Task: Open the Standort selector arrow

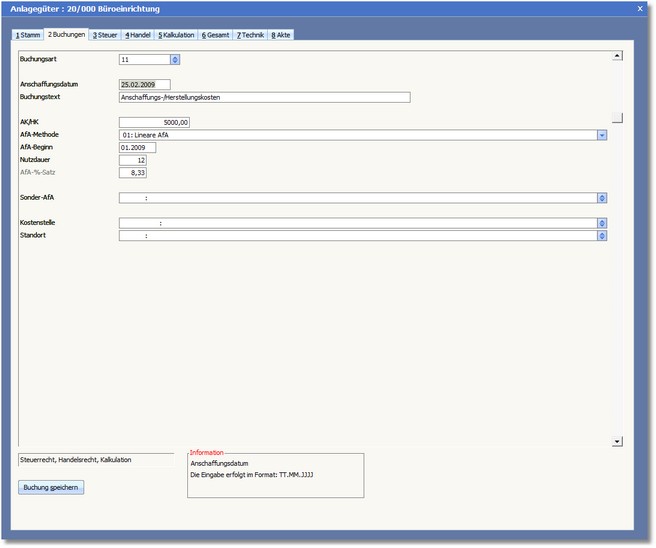Action: coord(602,236)
